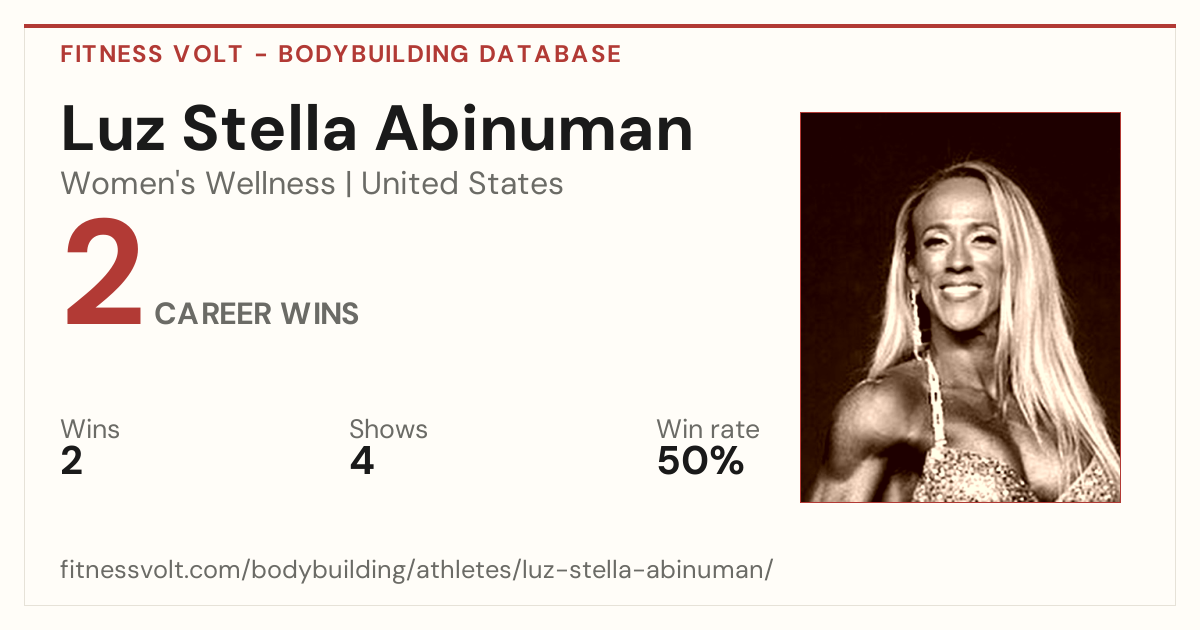Click the Win rate label

(x=708, y=429)
